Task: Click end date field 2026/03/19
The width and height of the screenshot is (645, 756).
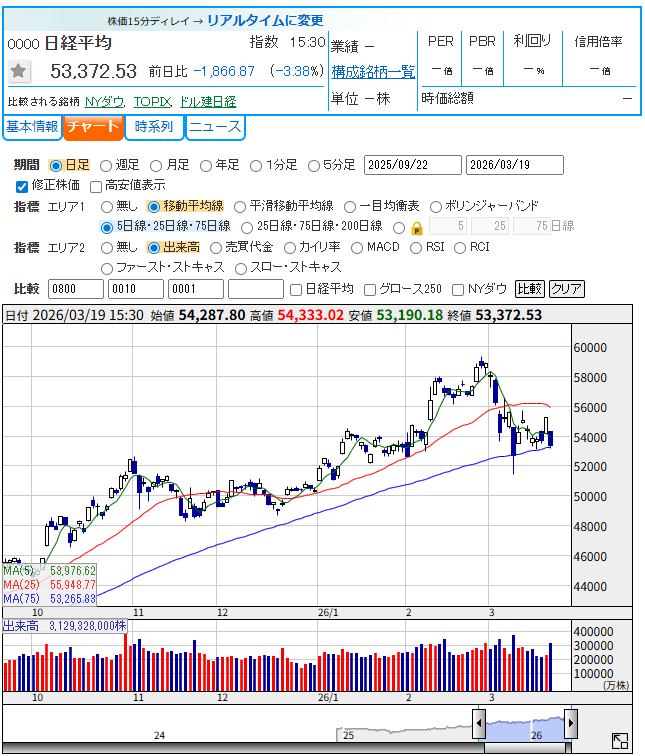Action: click(x=515, y=165)
